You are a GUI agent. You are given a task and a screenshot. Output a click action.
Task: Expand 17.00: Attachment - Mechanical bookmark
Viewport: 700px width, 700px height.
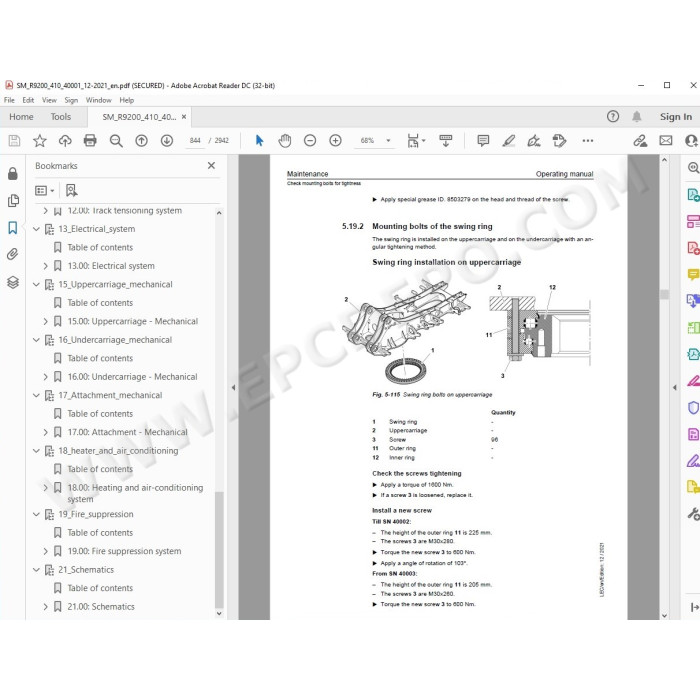46,432
